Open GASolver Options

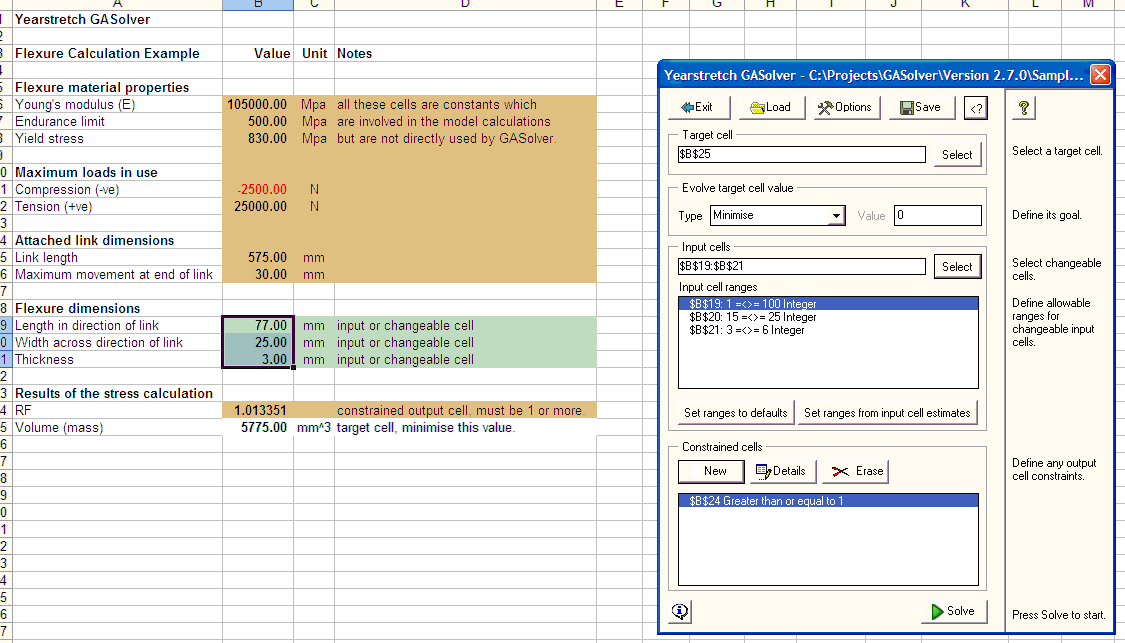coord(845,108)
